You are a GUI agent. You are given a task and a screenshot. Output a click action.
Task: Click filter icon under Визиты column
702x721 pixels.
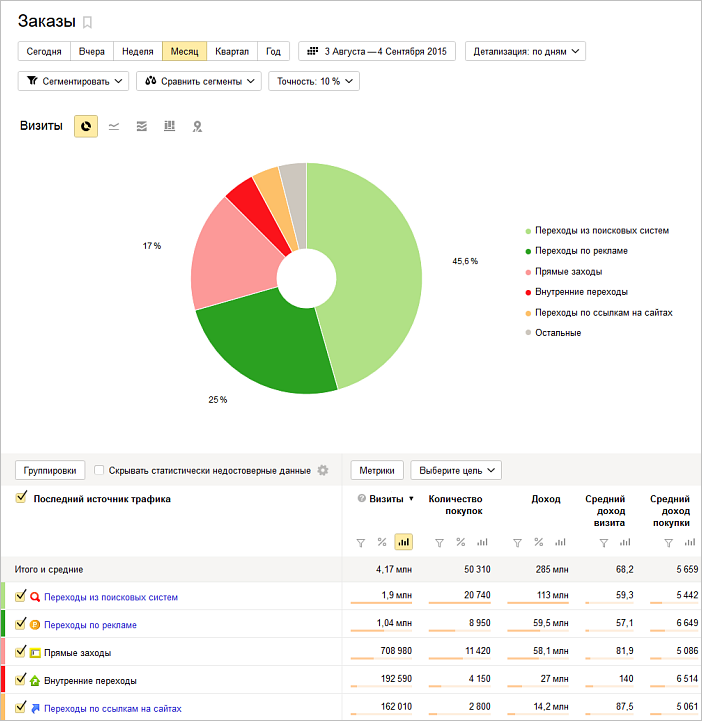[x=361, y=542]
